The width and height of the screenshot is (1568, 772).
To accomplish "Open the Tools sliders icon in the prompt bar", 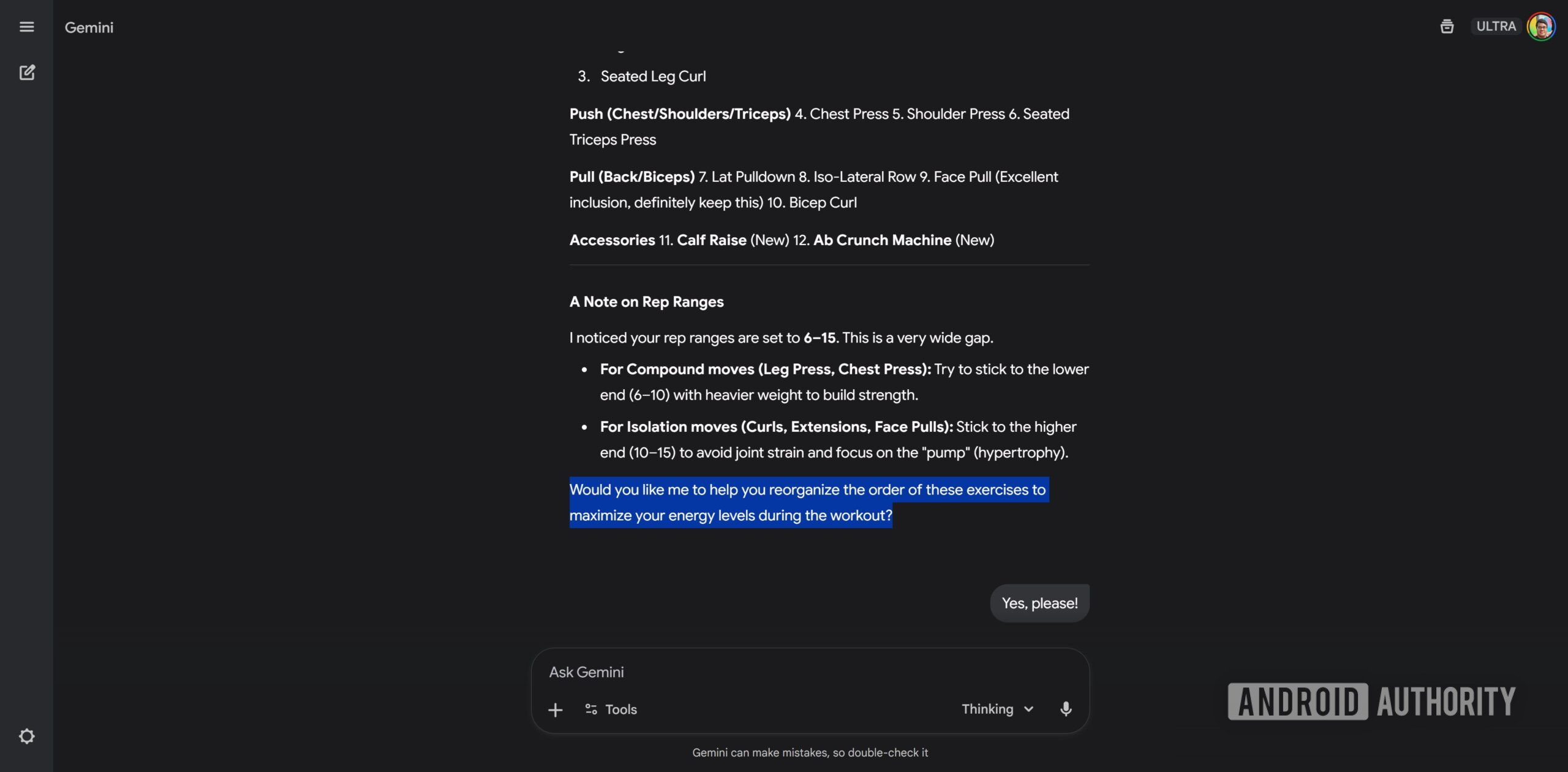I will click(x=590, y=709).
